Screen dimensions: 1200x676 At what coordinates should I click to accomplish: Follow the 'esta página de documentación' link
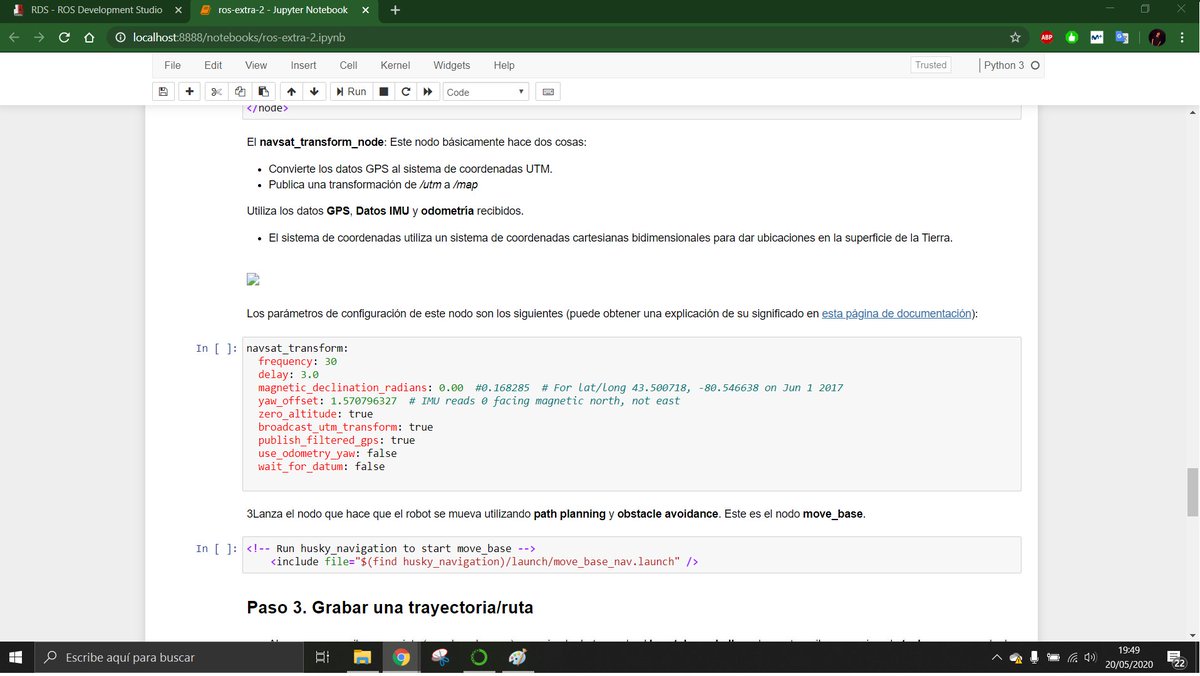[x=896, y=313]
